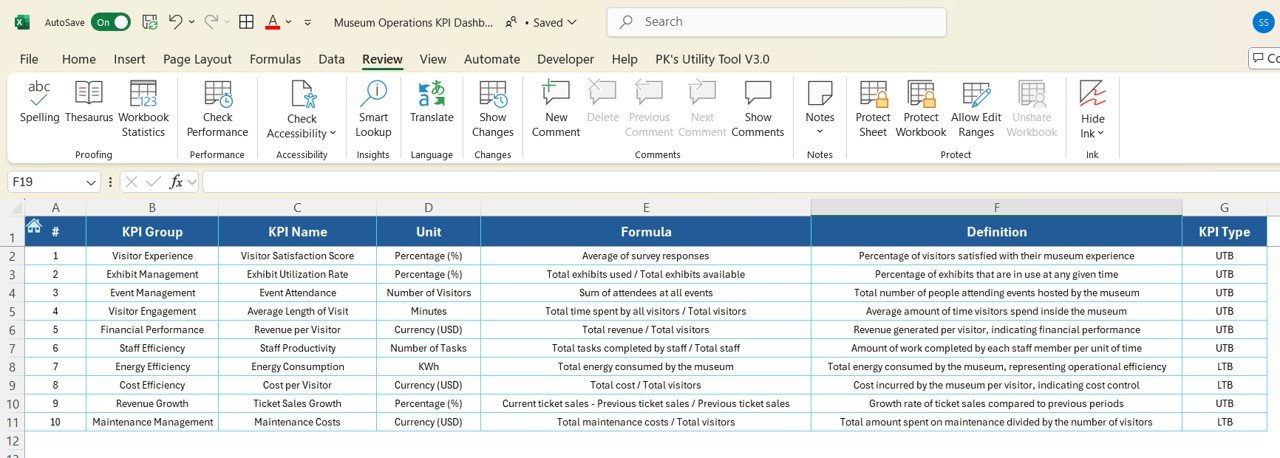Switch to the Home tab

pos(79,59)
